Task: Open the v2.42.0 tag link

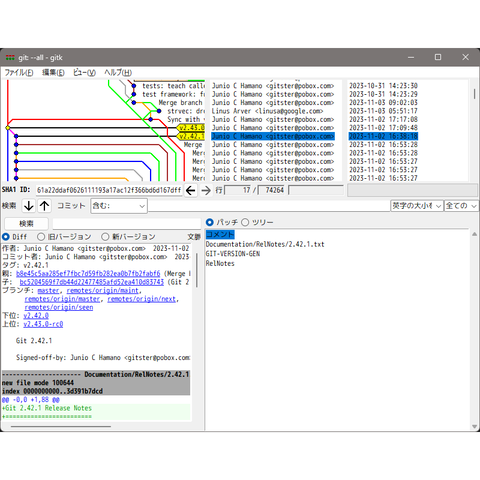Action: click(36, 316)
